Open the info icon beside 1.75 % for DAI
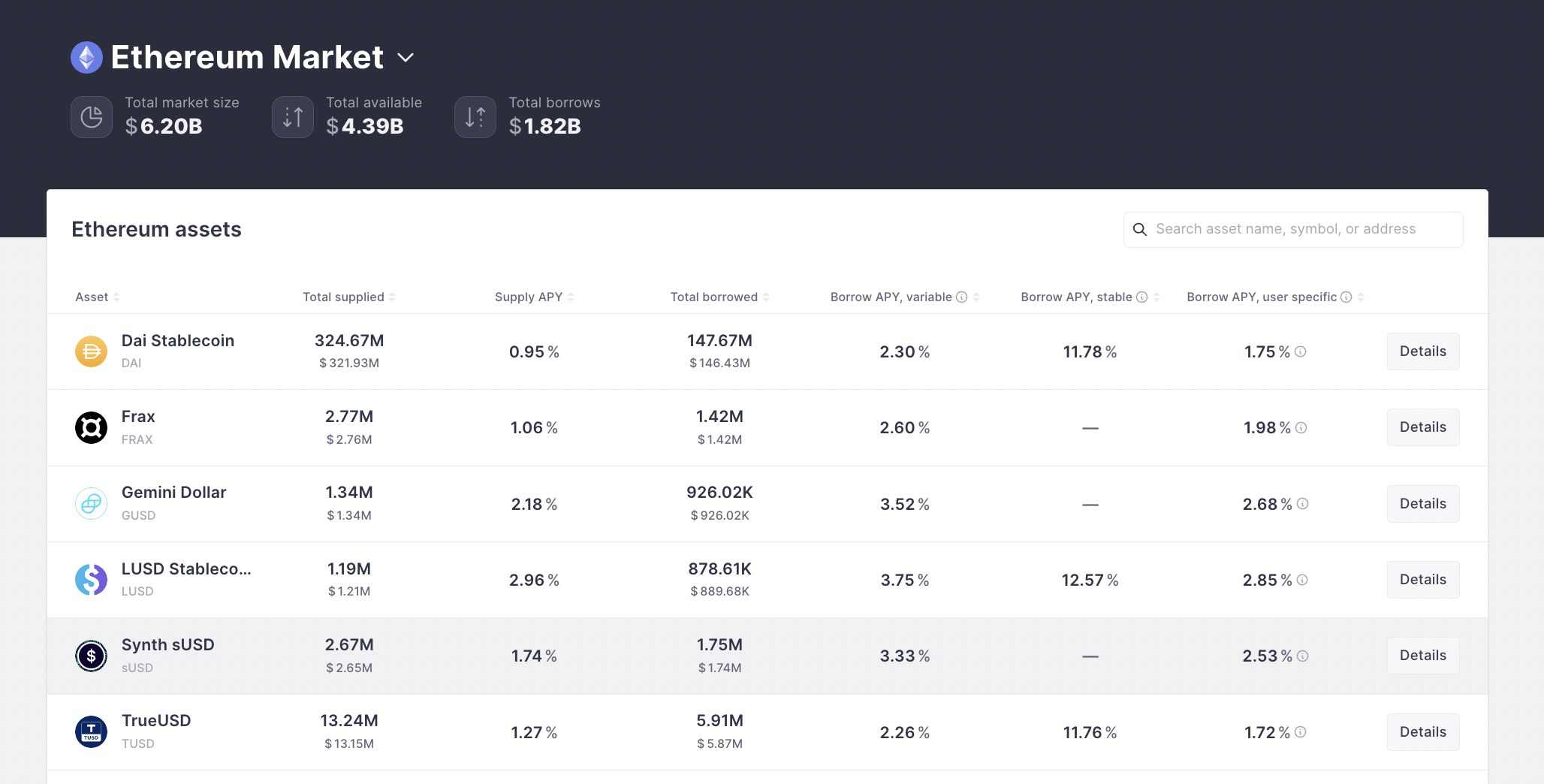This screenshot has width=1544, height=784. (1301, 351)
